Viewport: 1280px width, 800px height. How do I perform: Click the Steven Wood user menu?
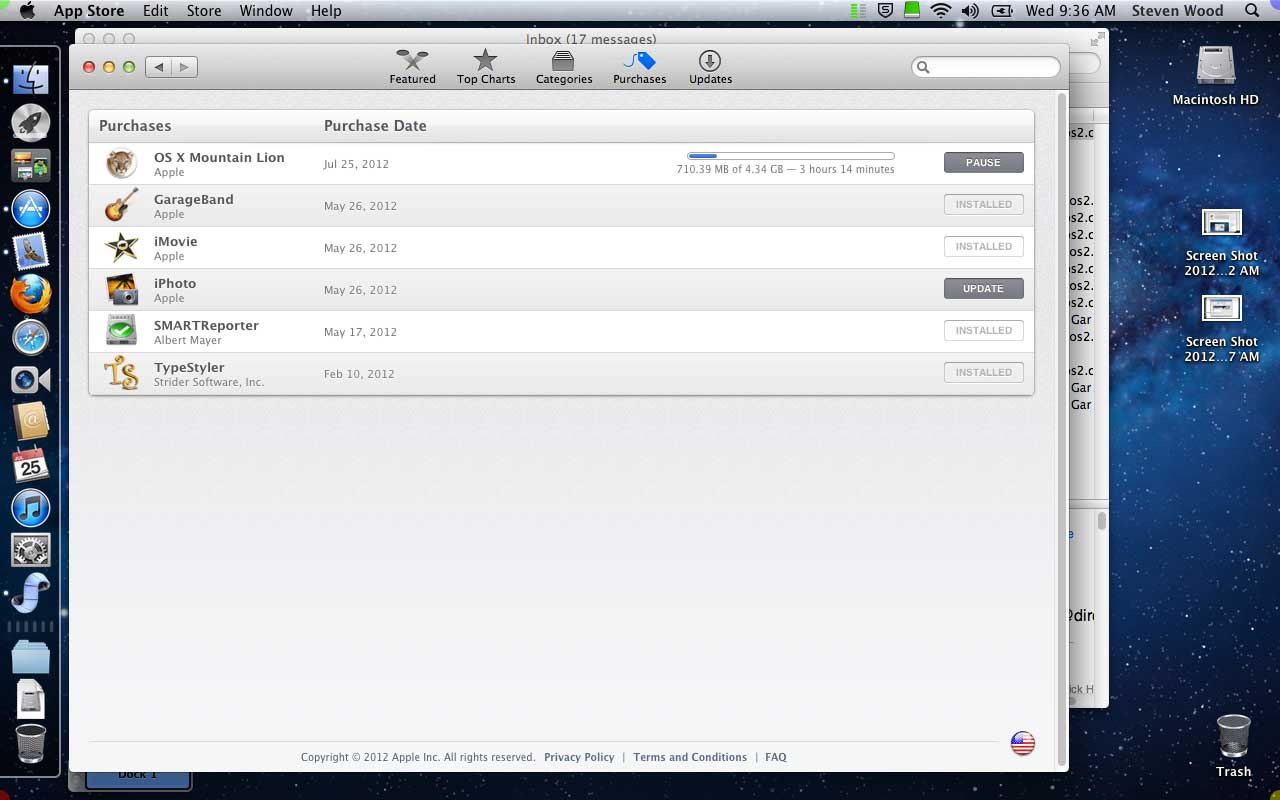[1177, 11]
